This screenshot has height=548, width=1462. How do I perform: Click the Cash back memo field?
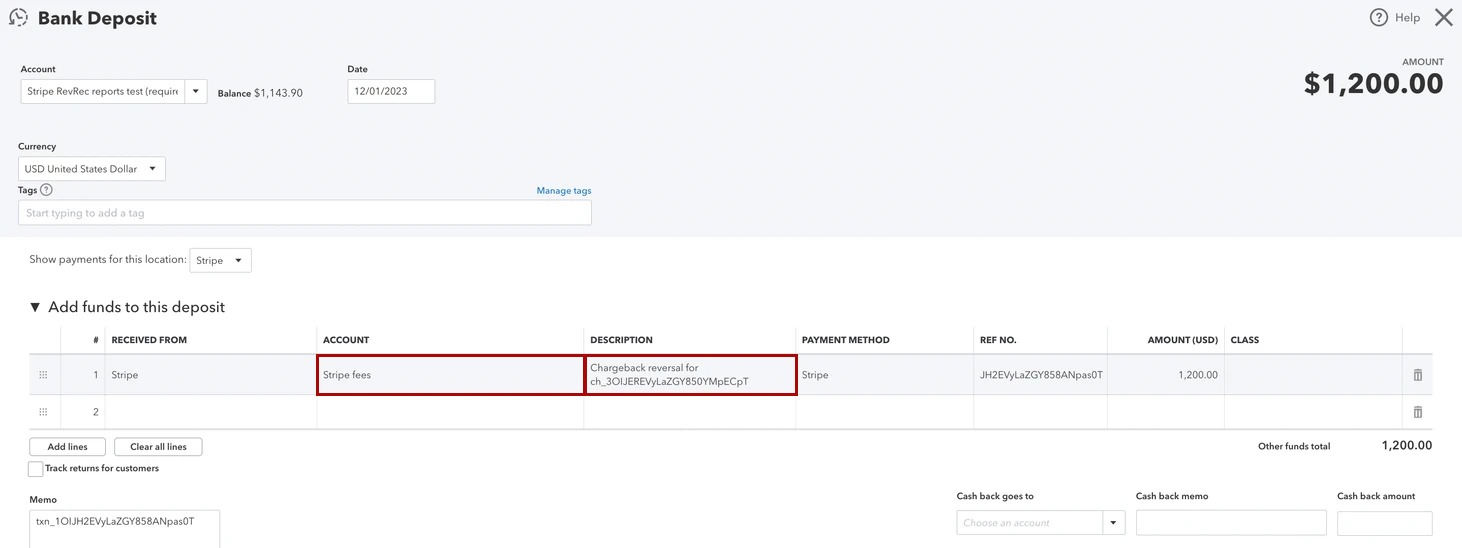[x=1231, y=523]
